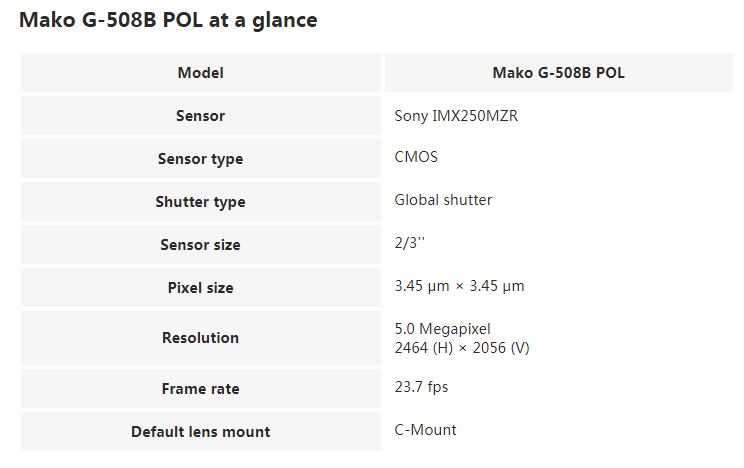Click the CMOS value text
Viewport: 744px width, 468px height.
coord(416,157)
